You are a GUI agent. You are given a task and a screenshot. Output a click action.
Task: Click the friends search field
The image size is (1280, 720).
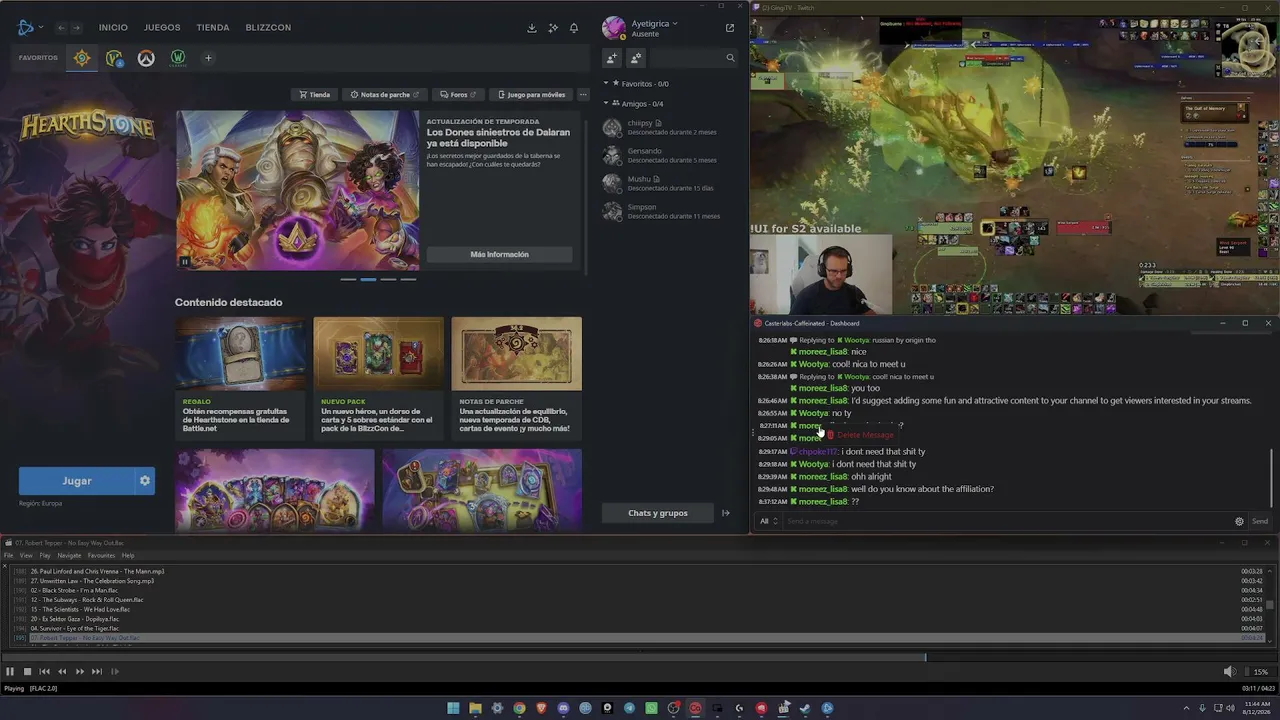[693, 58]
